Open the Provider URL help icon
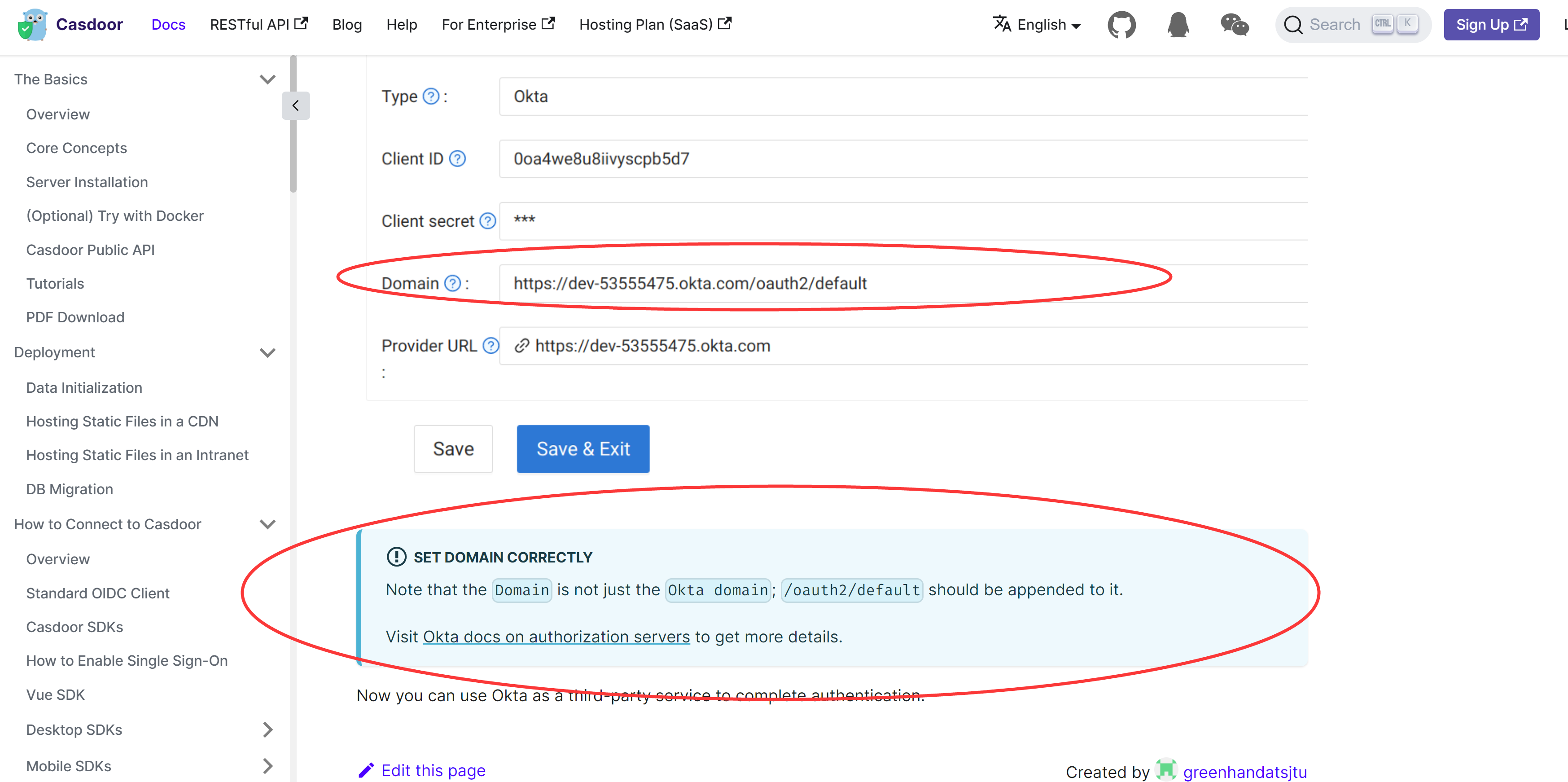The width and height of the screenshot is (1568, 782). click(x=491, y=345)
